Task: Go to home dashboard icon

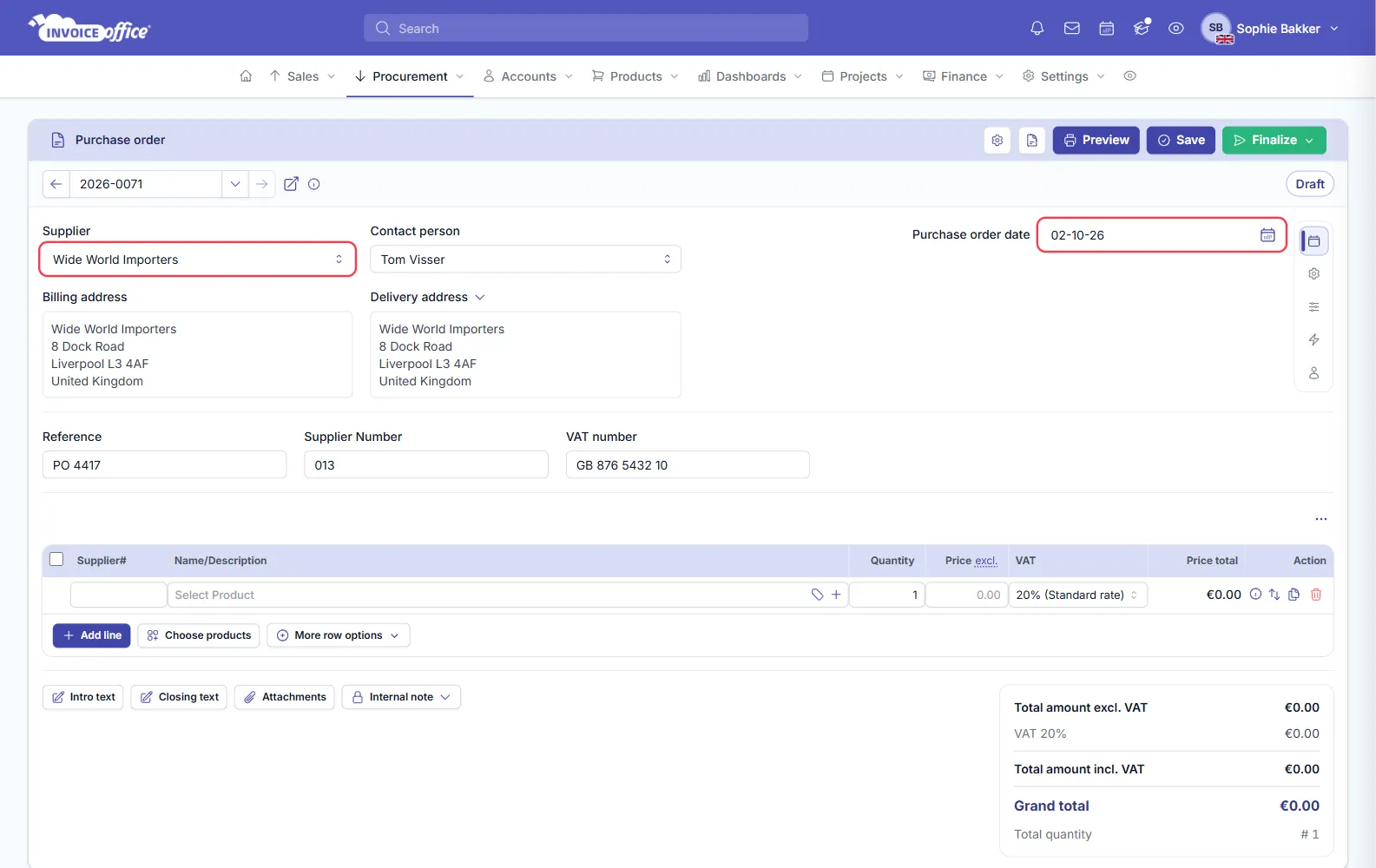Action: pyautogui.click(x=246, y=76)
